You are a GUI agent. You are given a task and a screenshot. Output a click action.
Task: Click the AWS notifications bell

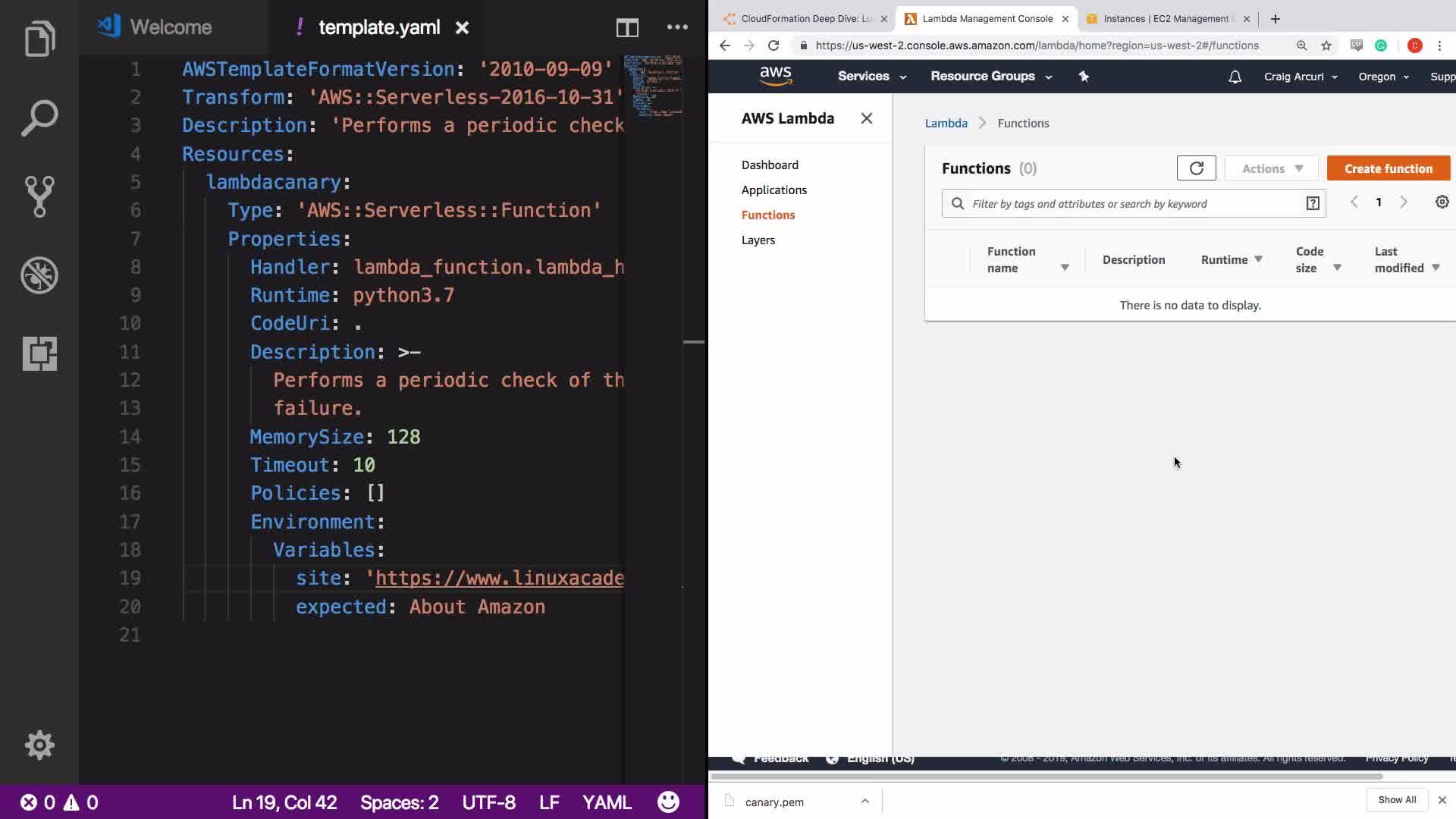[1235, 77]
